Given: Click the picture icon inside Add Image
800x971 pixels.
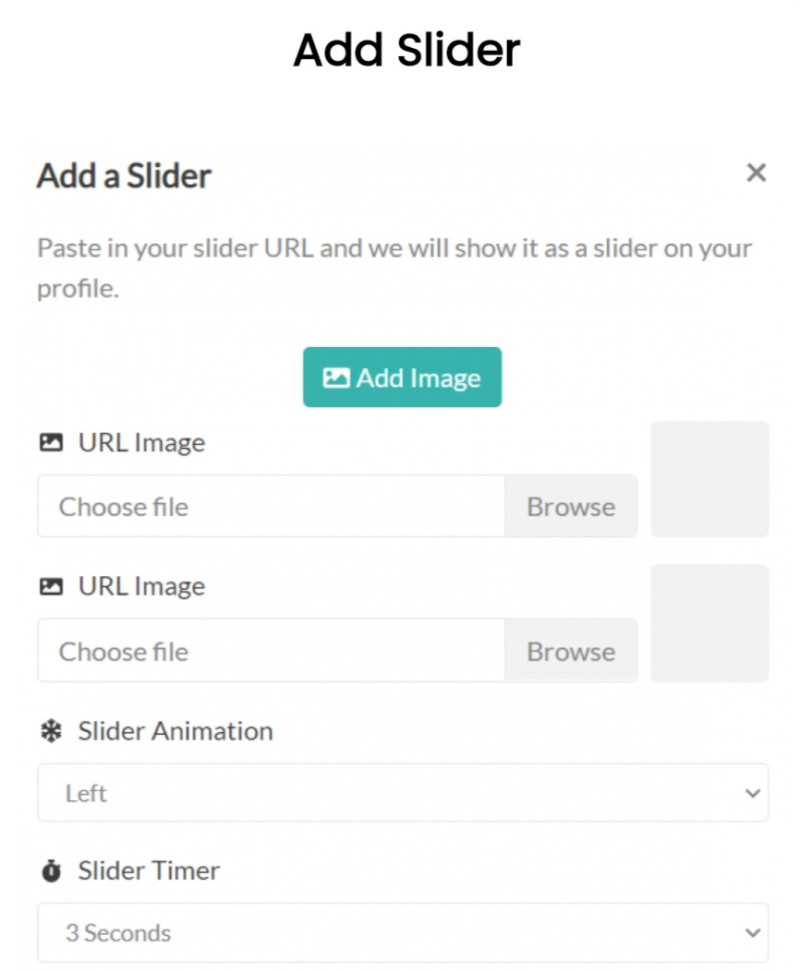Looking at the screenshot, I should point(336,378).
